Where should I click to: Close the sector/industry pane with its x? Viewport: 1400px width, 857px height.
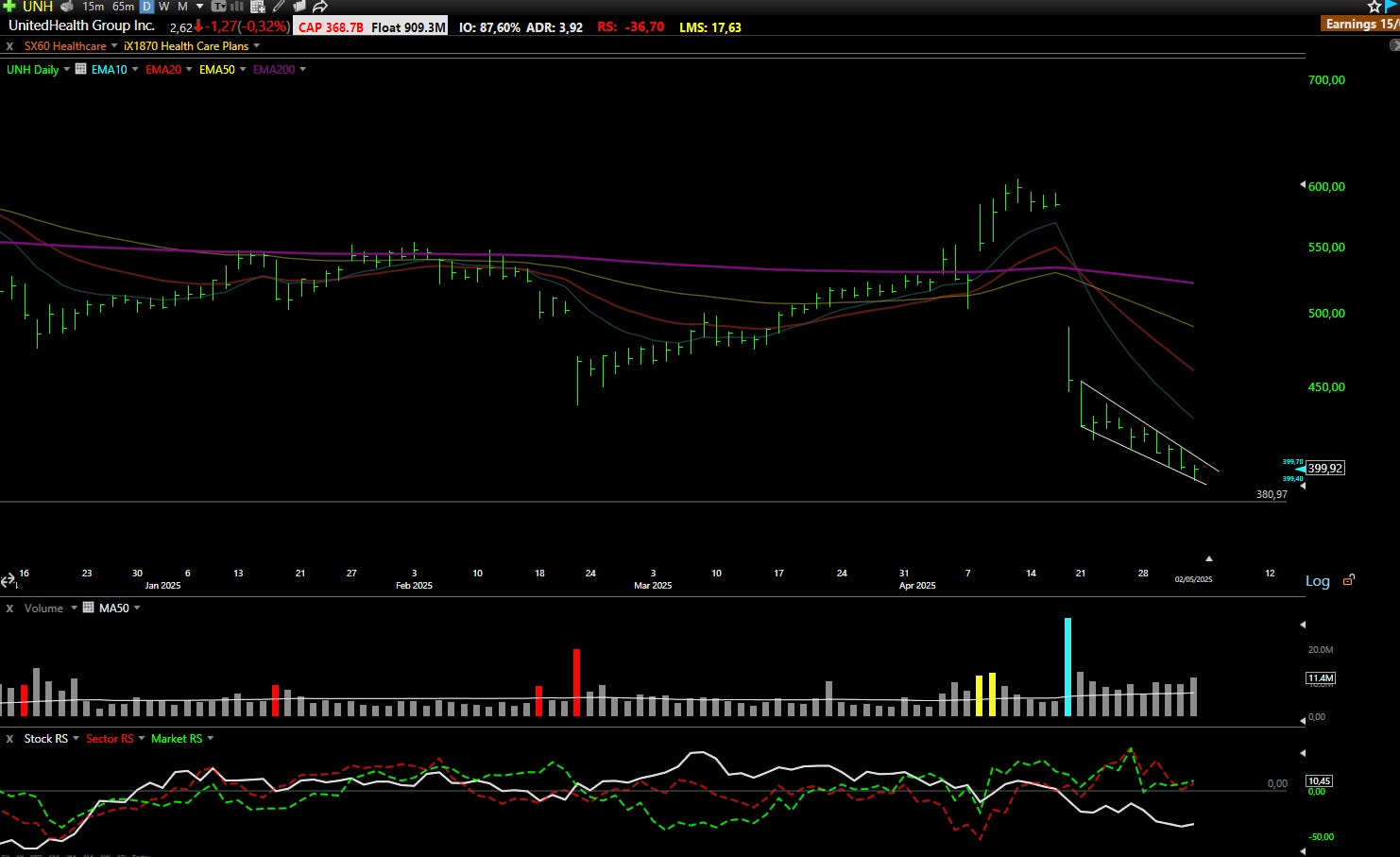(9, 45)
